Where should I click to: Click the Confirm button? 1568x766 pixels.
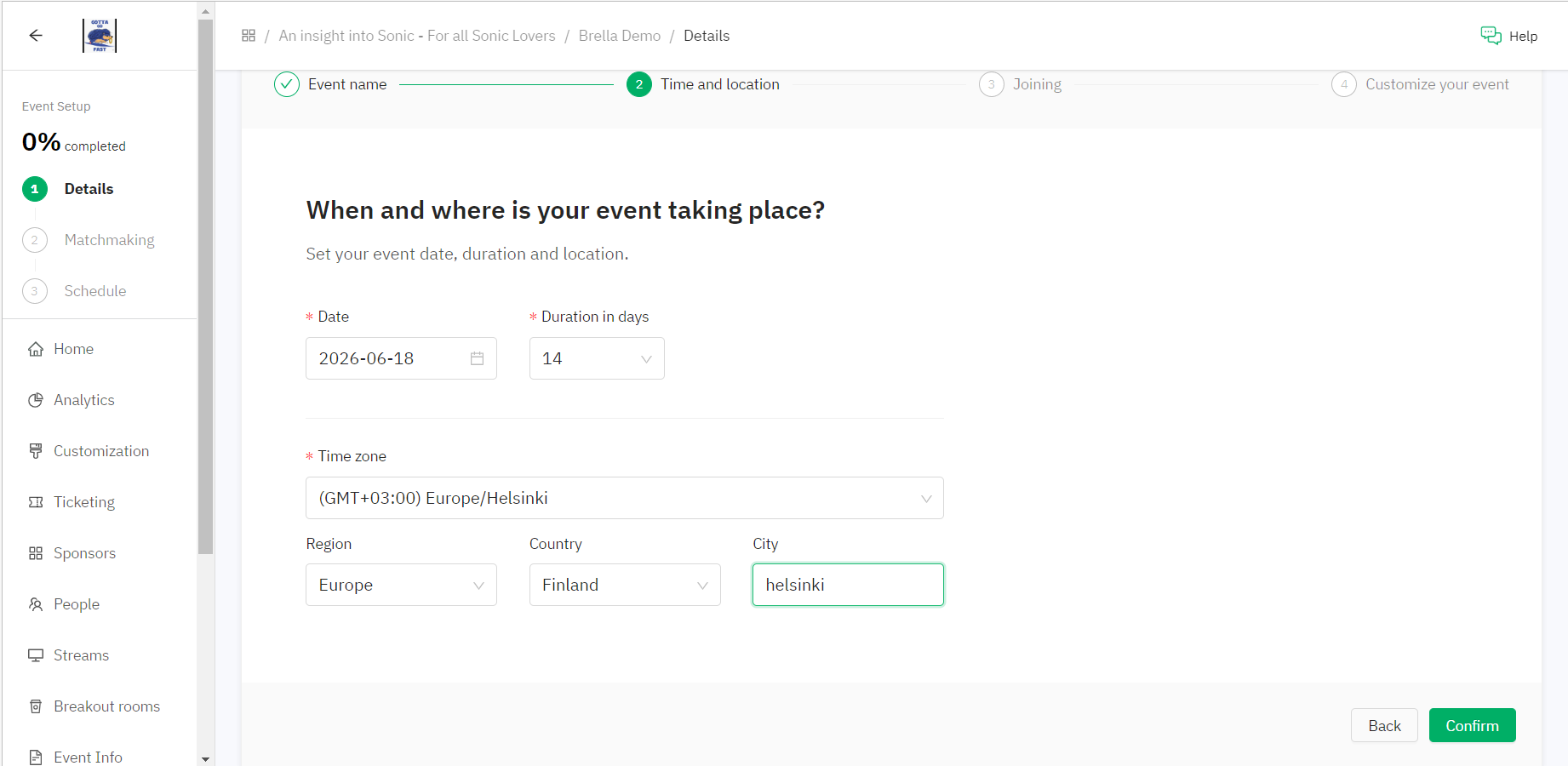(x=1472, y=725)
